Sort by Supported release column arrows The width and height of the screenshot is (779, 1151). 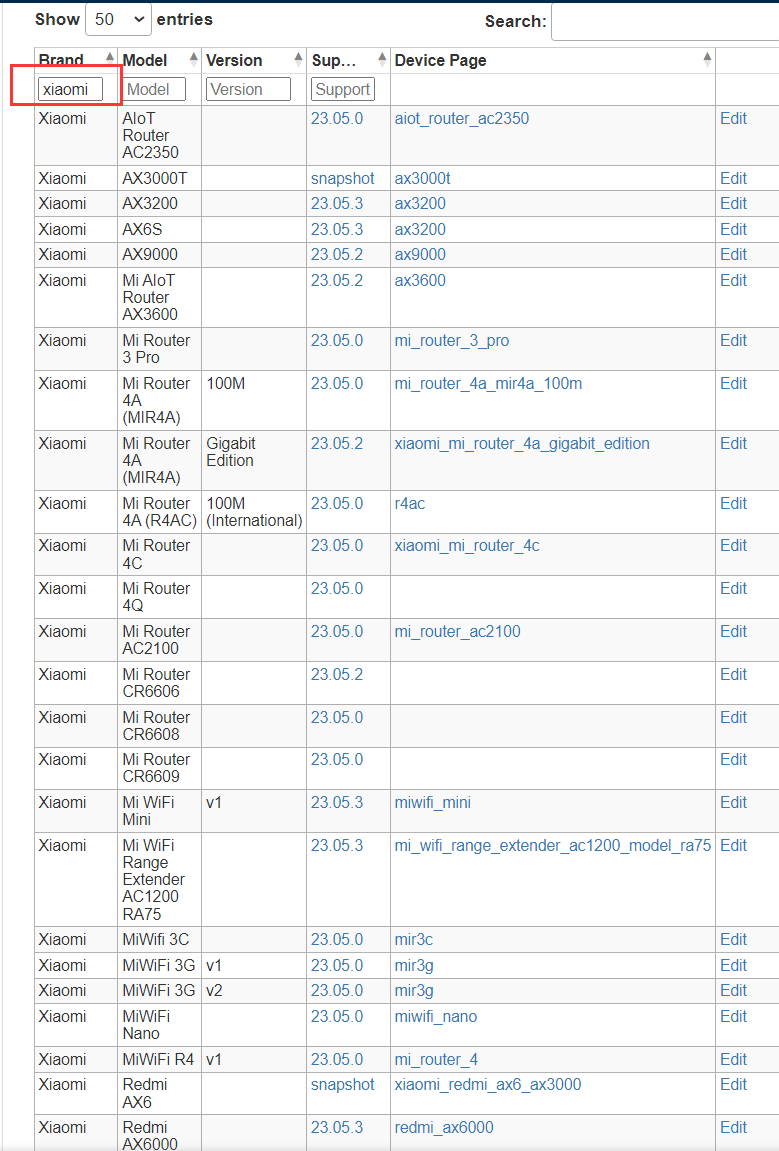pos(382,59)
